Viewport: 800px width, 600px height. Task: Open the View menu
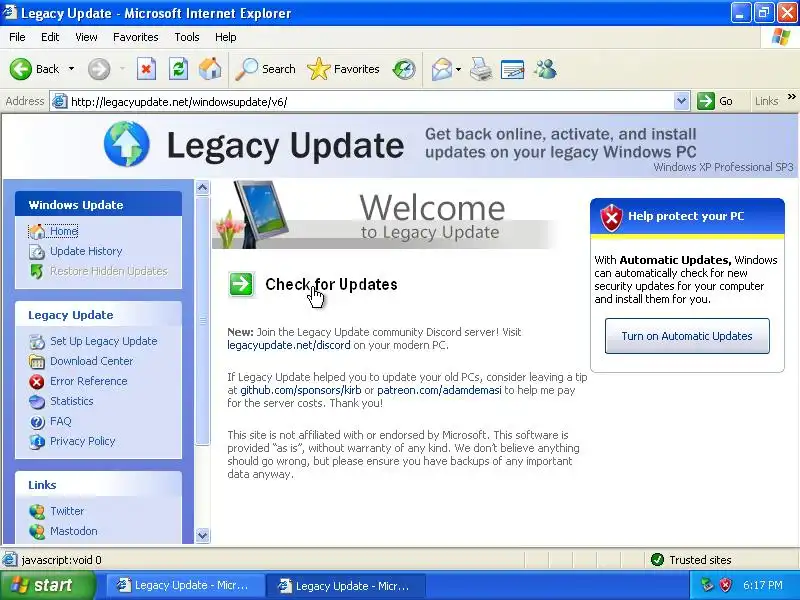(86, 37)
